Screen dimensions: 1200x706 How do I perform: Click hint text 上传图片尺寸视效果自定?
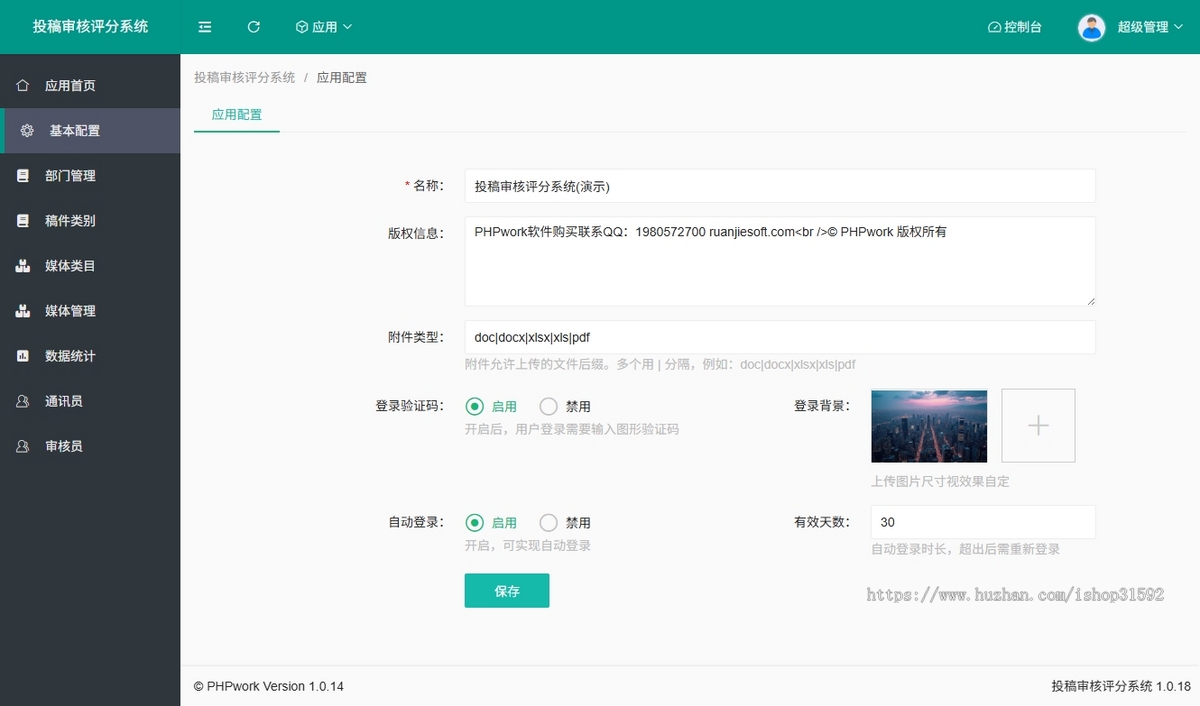point(940,481)
